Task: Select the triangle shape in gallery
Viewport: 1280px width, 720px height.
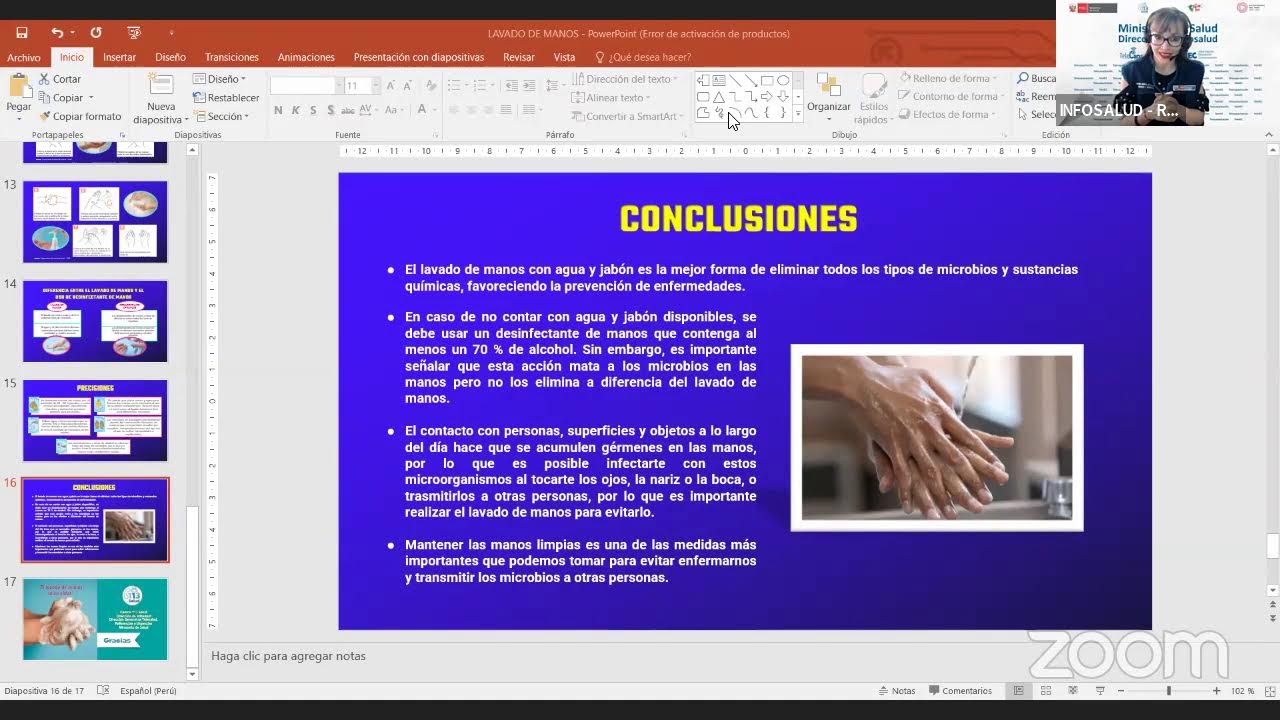Action: tap(719, 97)
